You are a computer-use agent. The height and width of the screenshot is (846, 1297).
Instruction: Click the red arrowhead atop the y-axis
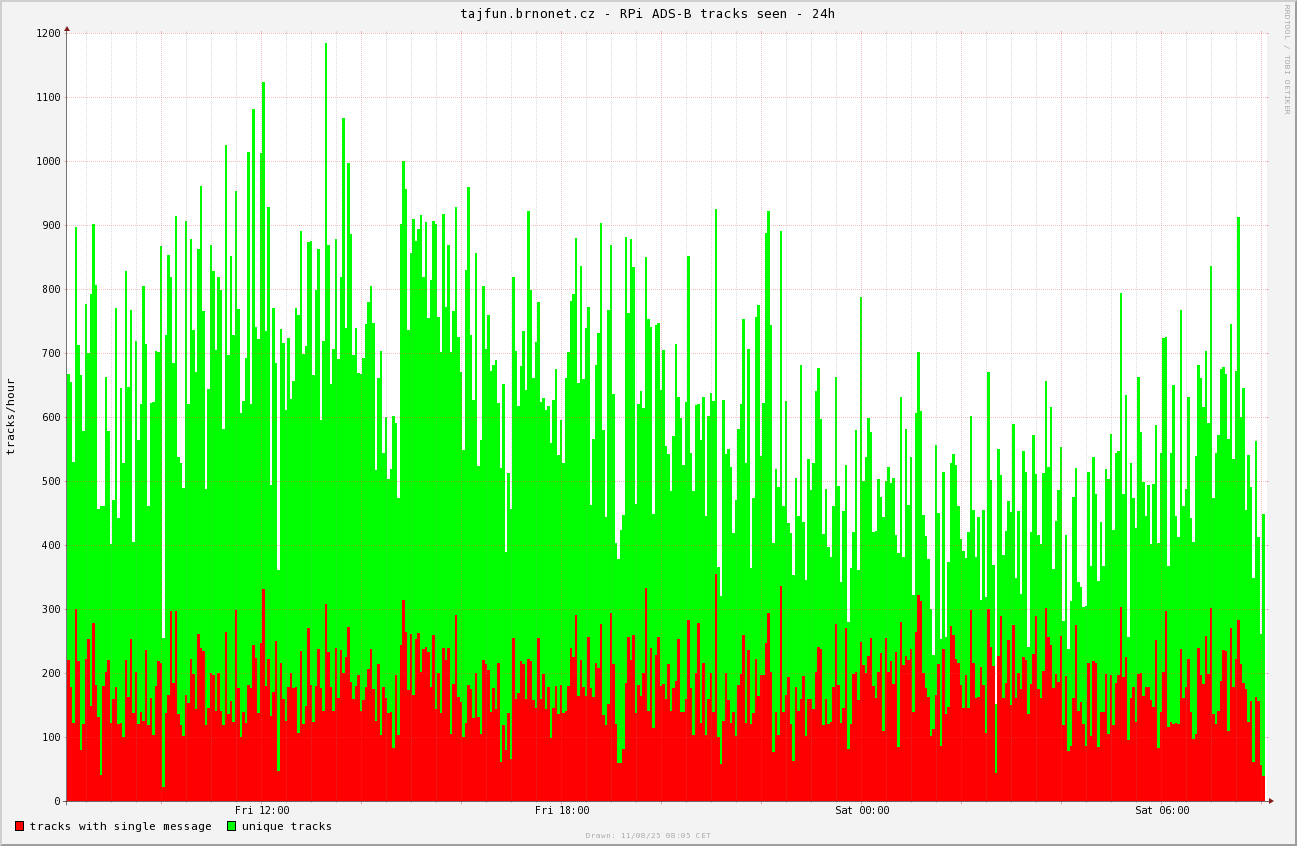coord(67,28)
